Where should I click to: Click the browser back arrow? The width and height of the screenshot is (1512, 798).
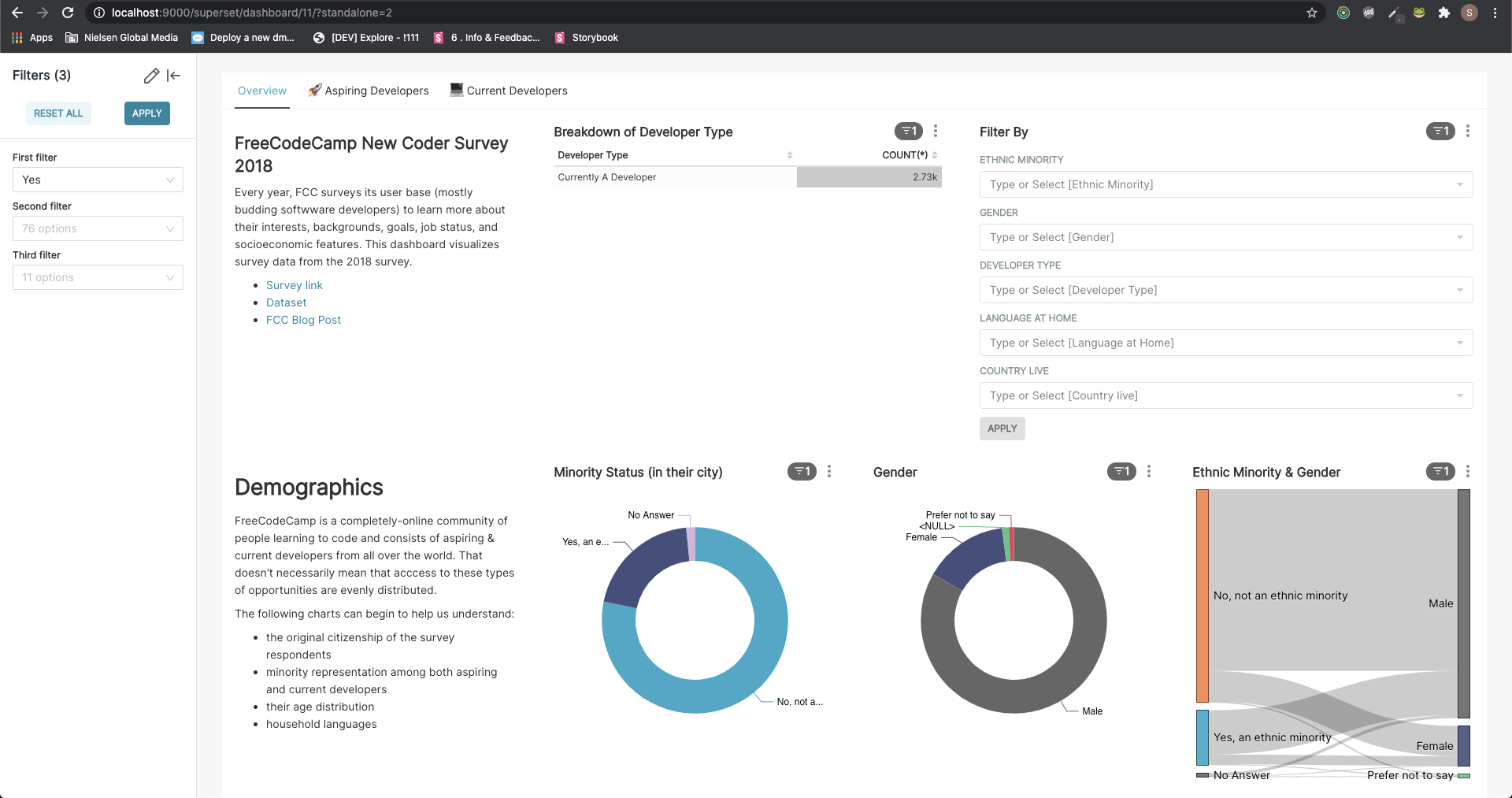[x=17, y=13]
